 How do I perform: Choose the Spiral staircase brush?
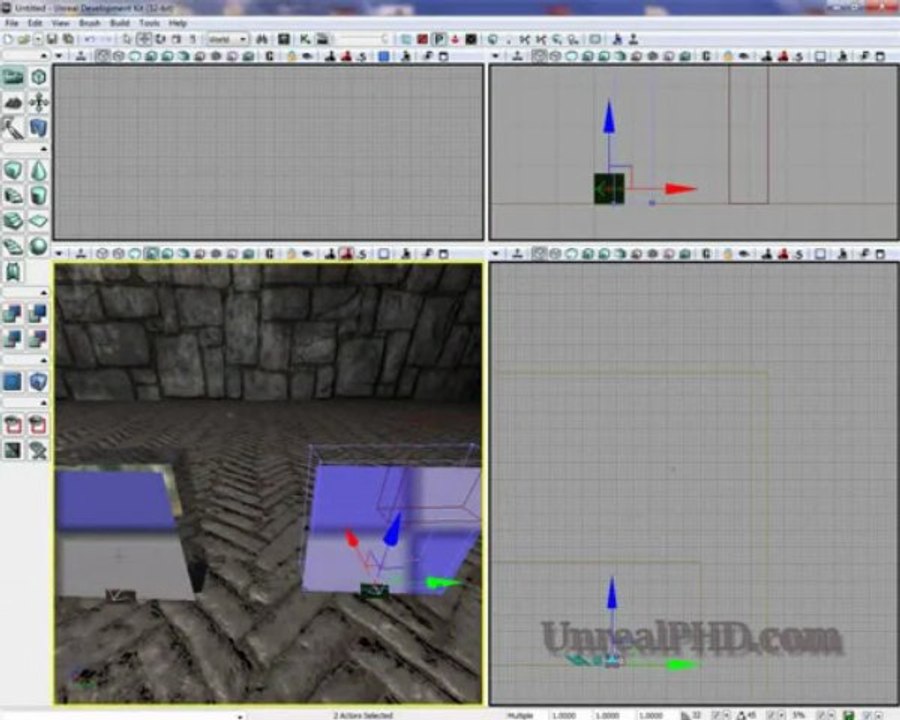[14, 246]
